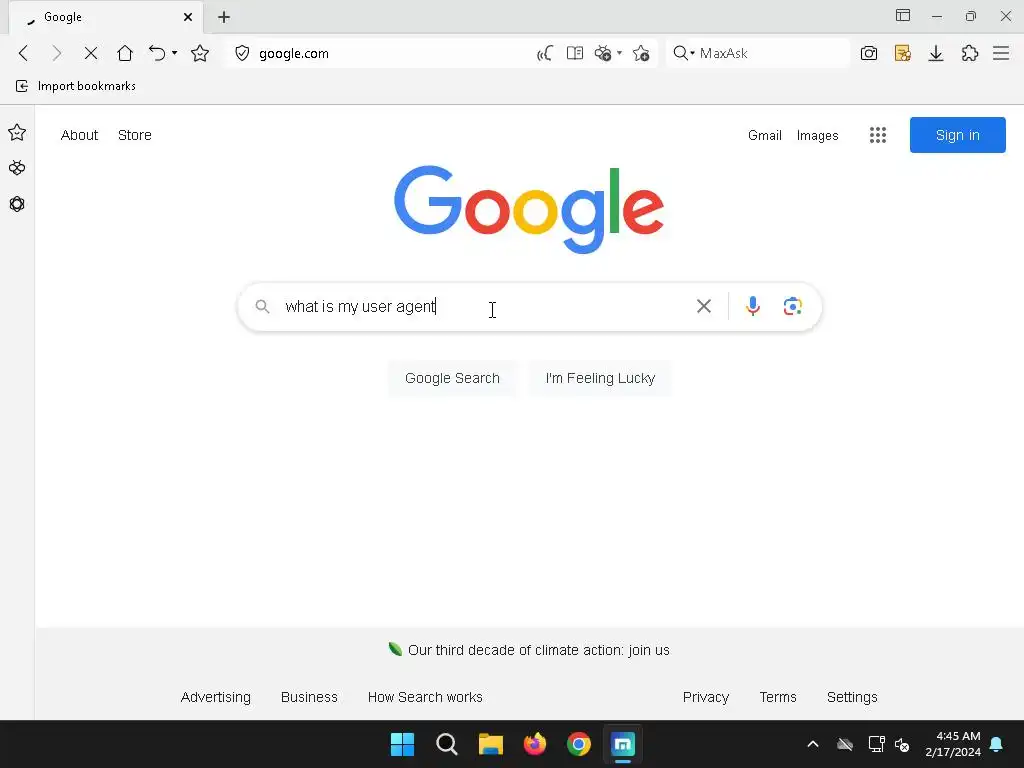This screenshot has width=1024, height=768.
Task: Add the current page to favorites via the star-plus icon
Action: tap(641, 53)
